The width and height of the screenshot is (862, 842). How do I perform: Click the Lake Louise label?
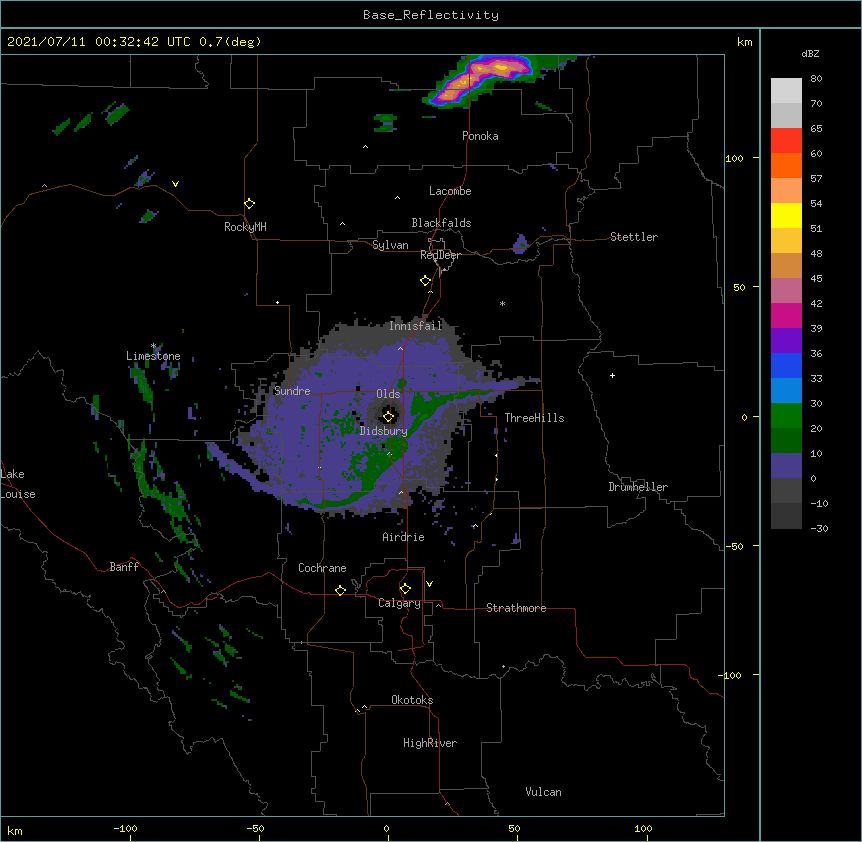click(18, 484)
